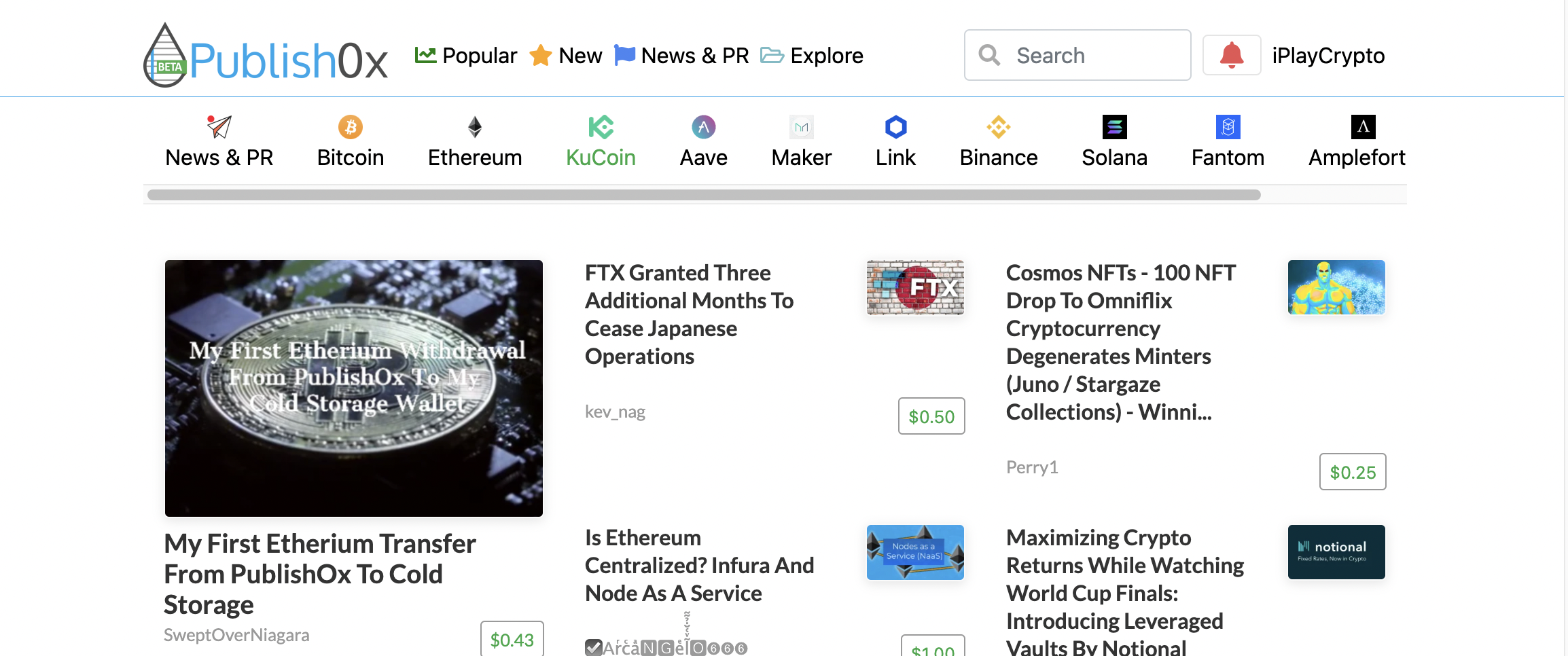Image resolution: width=1568 pixels, height=656 pixels.
Task: Open the Etherium Withdrawal coin thumbnail
Action: tap(354, 388)
